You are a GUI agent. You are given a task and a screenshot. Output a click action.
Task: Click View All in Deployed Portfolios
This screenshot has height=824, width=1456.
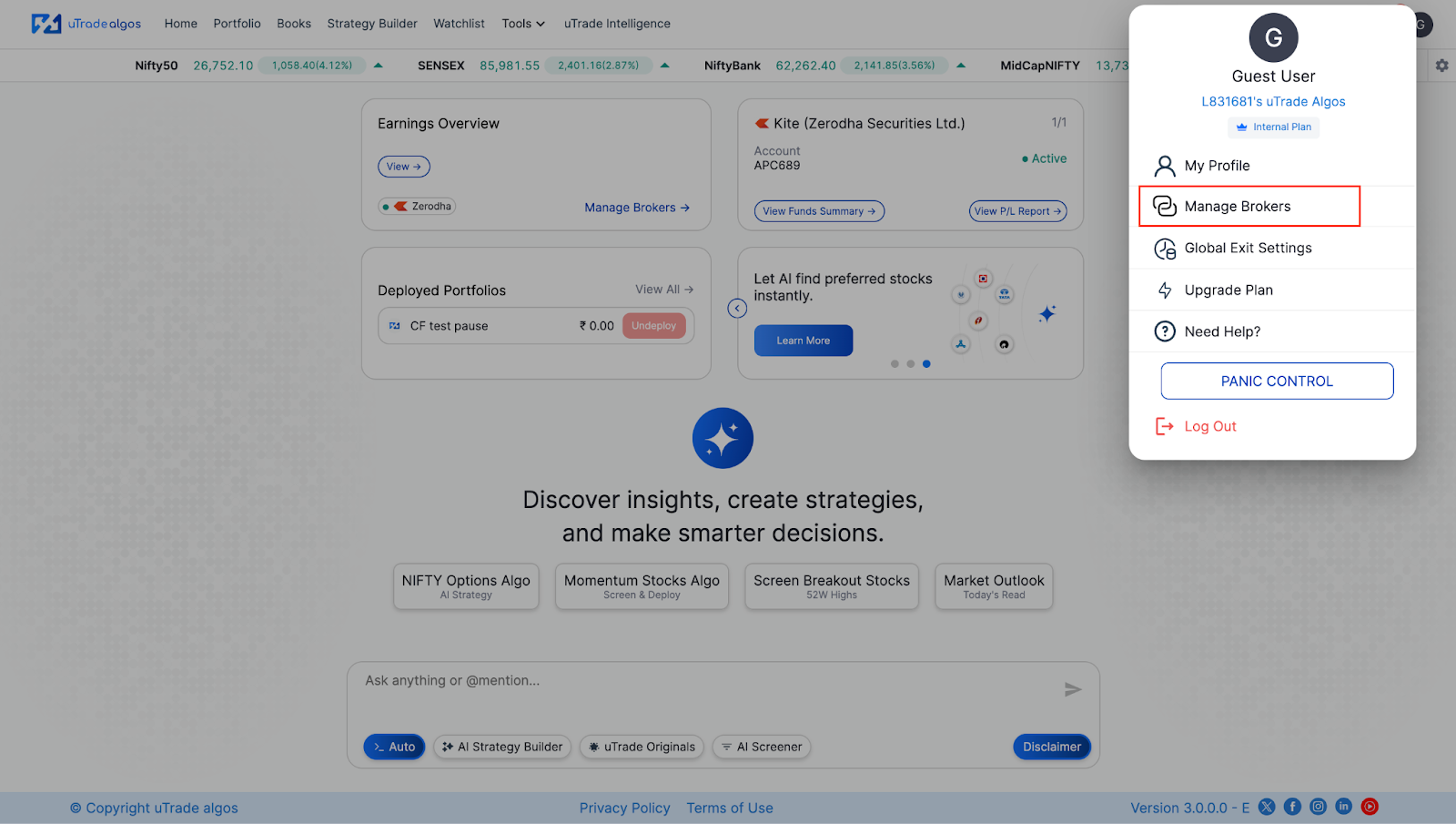pyautogui.click(x=664, y=290)
